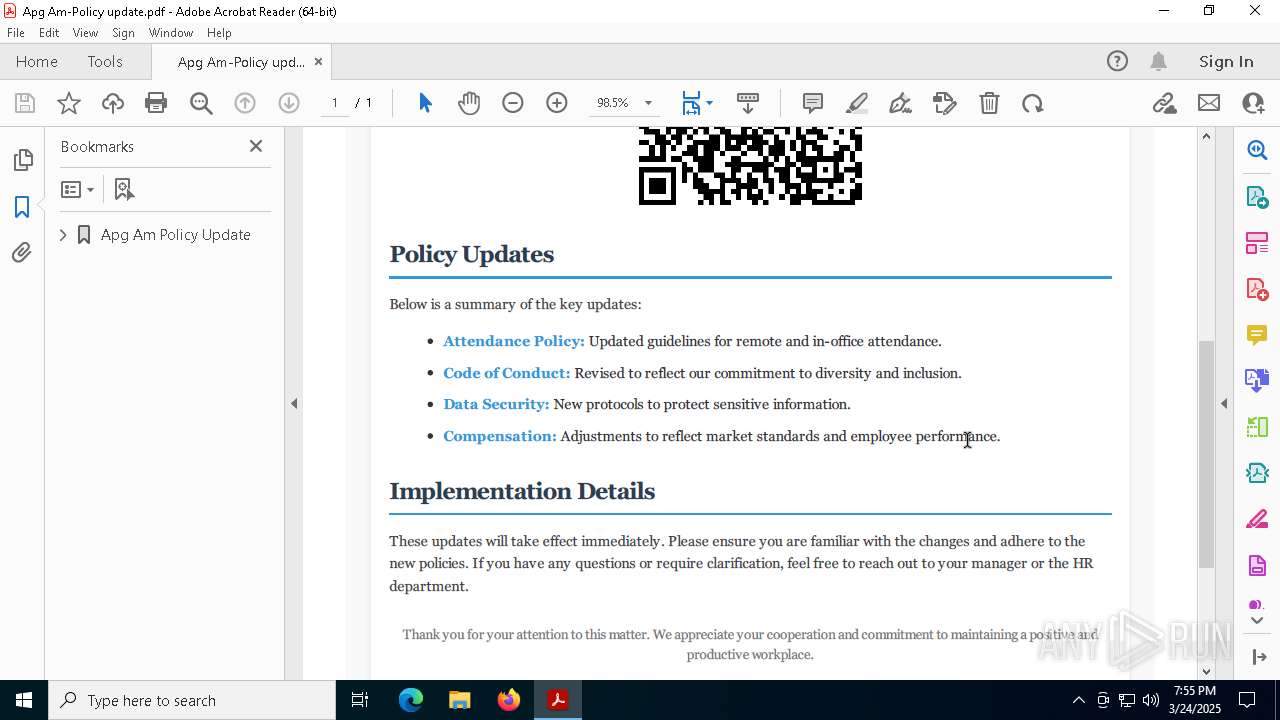
Task: Open the View menu
Action: 86,33
